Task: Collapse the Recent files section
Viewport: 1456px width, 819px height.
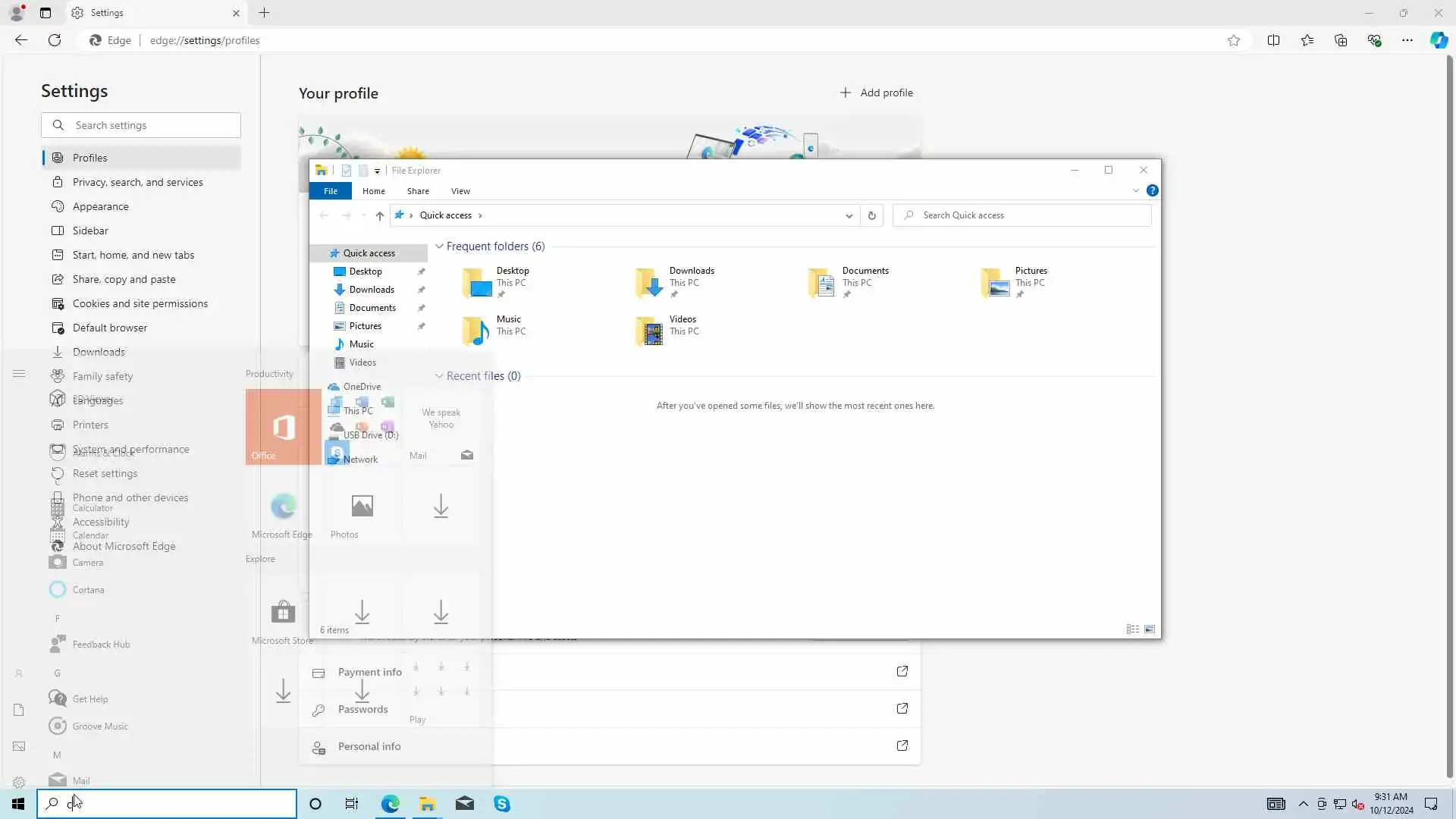Action: pyautogui.click(x=439, y=376)
